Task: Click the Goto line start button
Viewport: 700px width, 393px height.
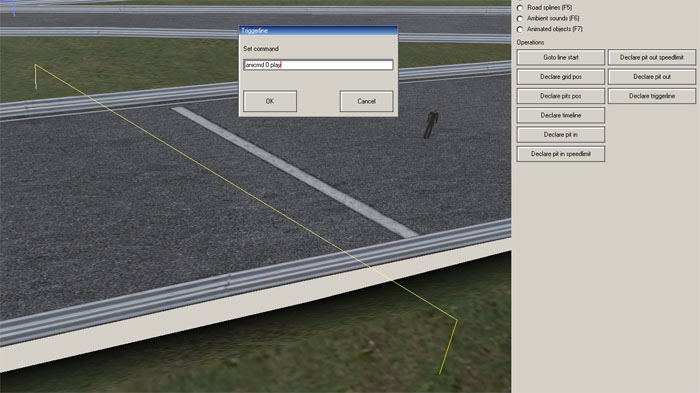Action: tap(561, 57)
